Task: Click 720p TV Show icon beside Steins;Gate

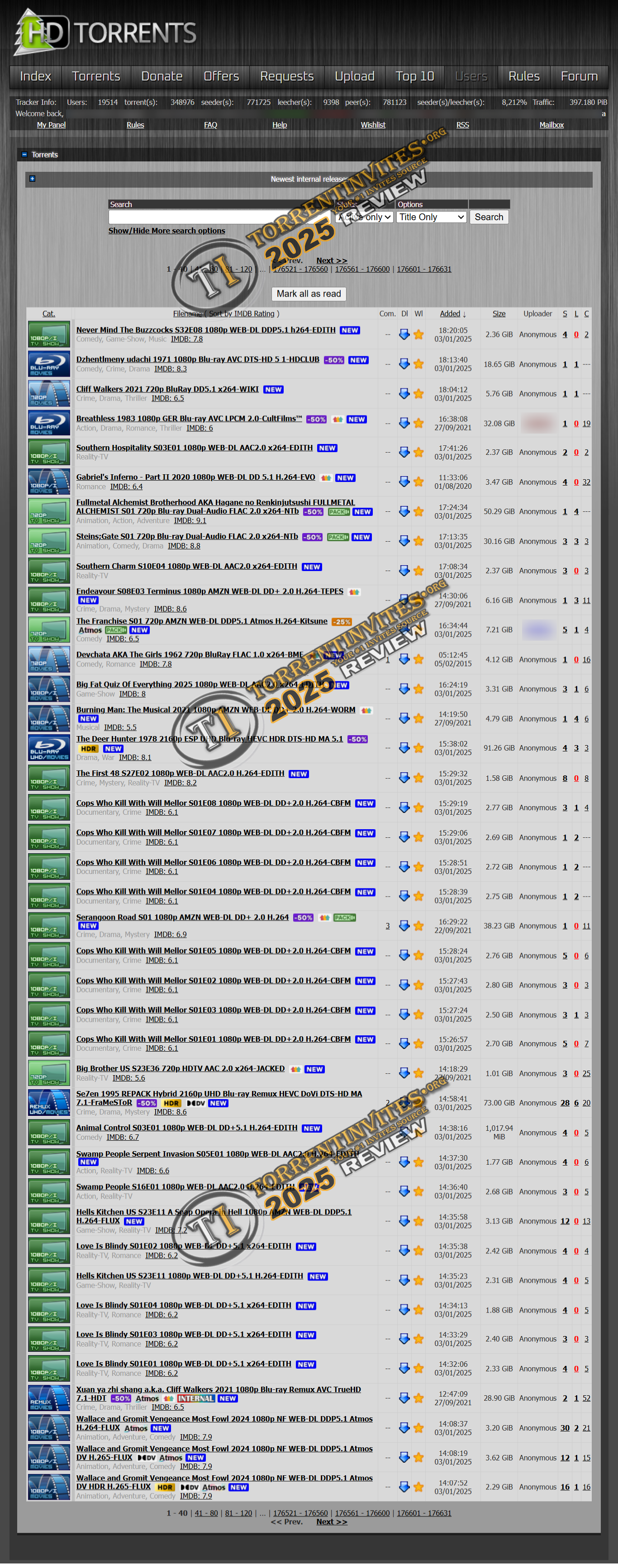Action: (x=49, y=541)
